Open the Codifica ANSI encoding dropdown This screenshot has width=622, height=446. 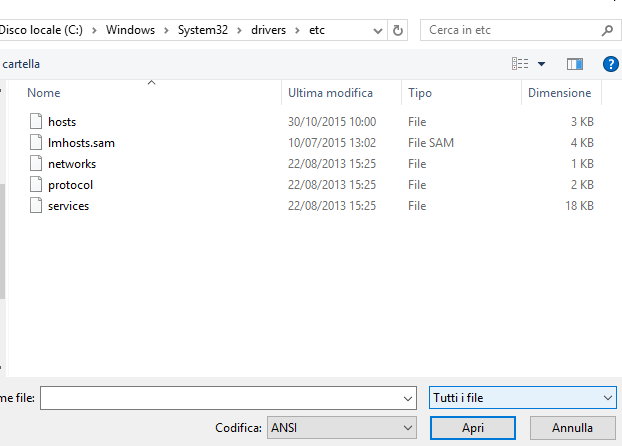(x=342, y=428)
